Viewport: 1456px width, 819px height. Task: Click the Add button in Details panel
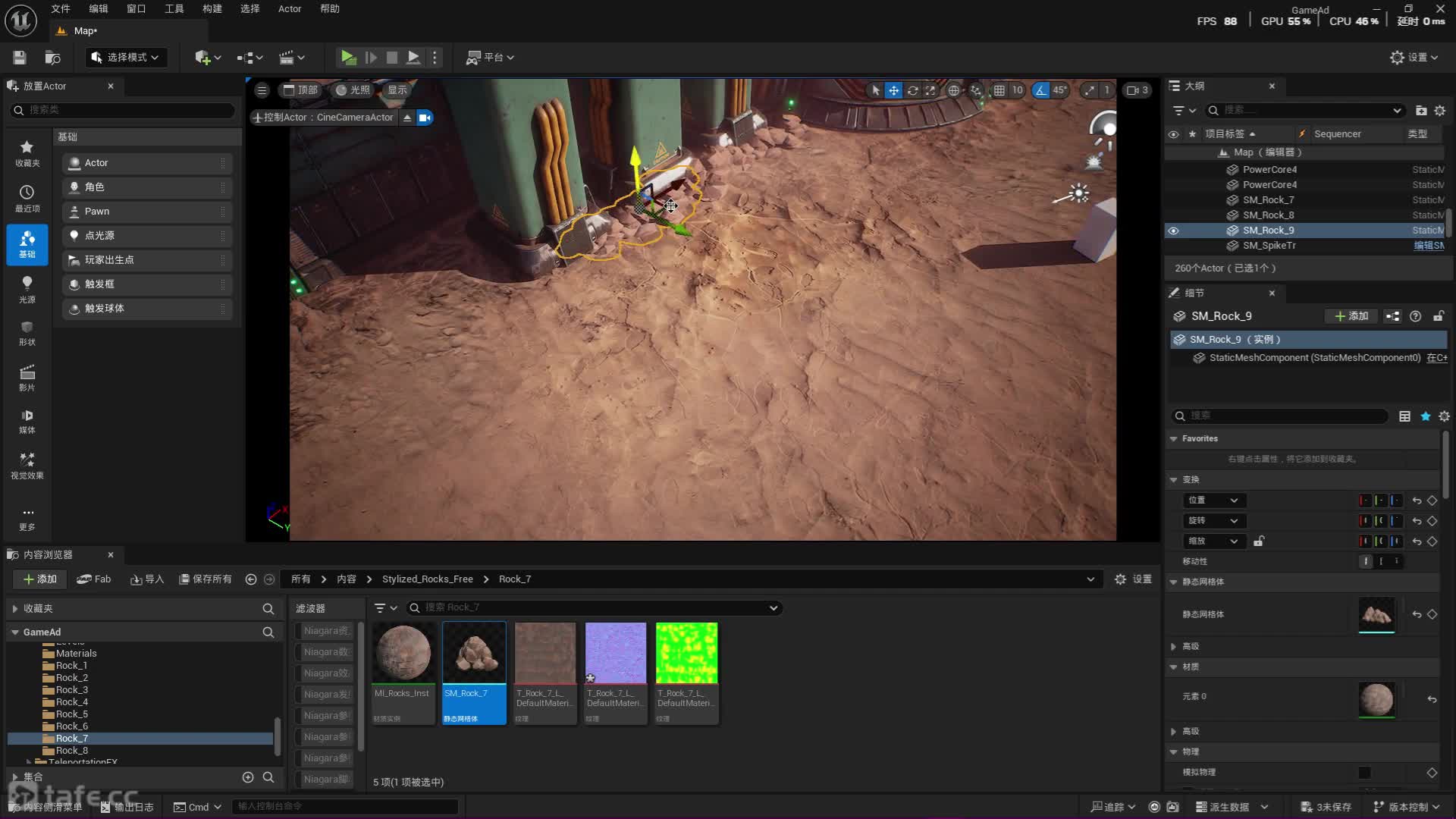[x=1351, y=315]
